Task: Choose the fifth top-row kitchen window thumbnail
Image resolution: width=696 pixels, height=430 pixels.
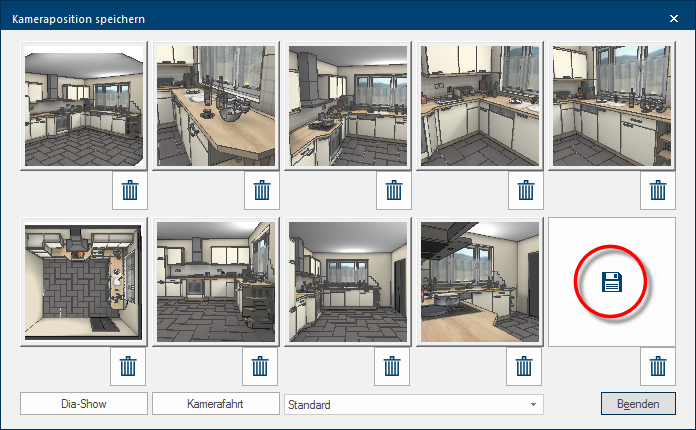Action: pyautogui.click(x=612, y=106)
